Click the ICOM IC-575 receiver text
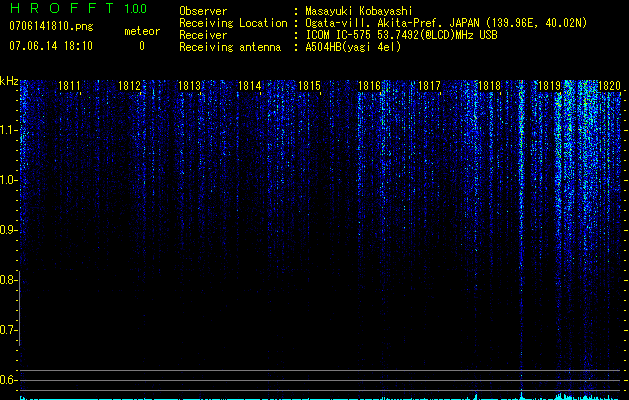The image size is (629, 400). click(401, 35)
